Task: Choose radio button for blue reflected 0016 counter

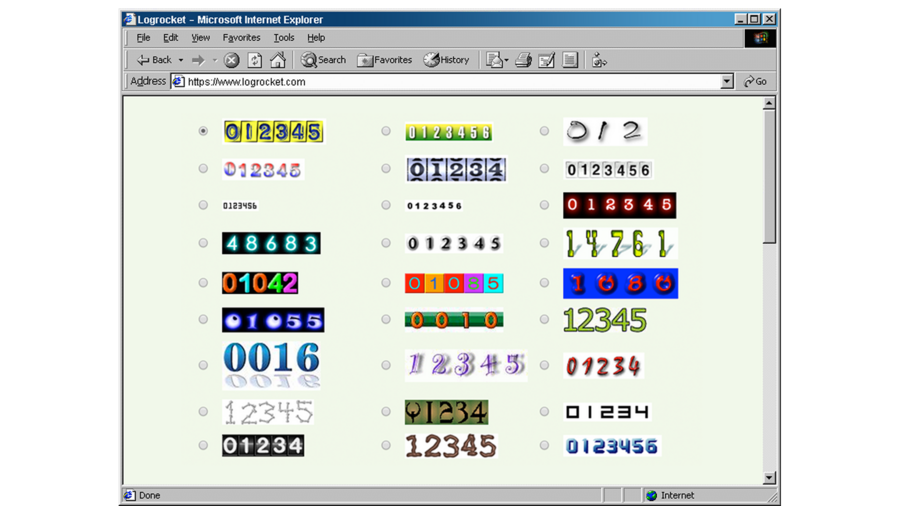Action: 203,365
